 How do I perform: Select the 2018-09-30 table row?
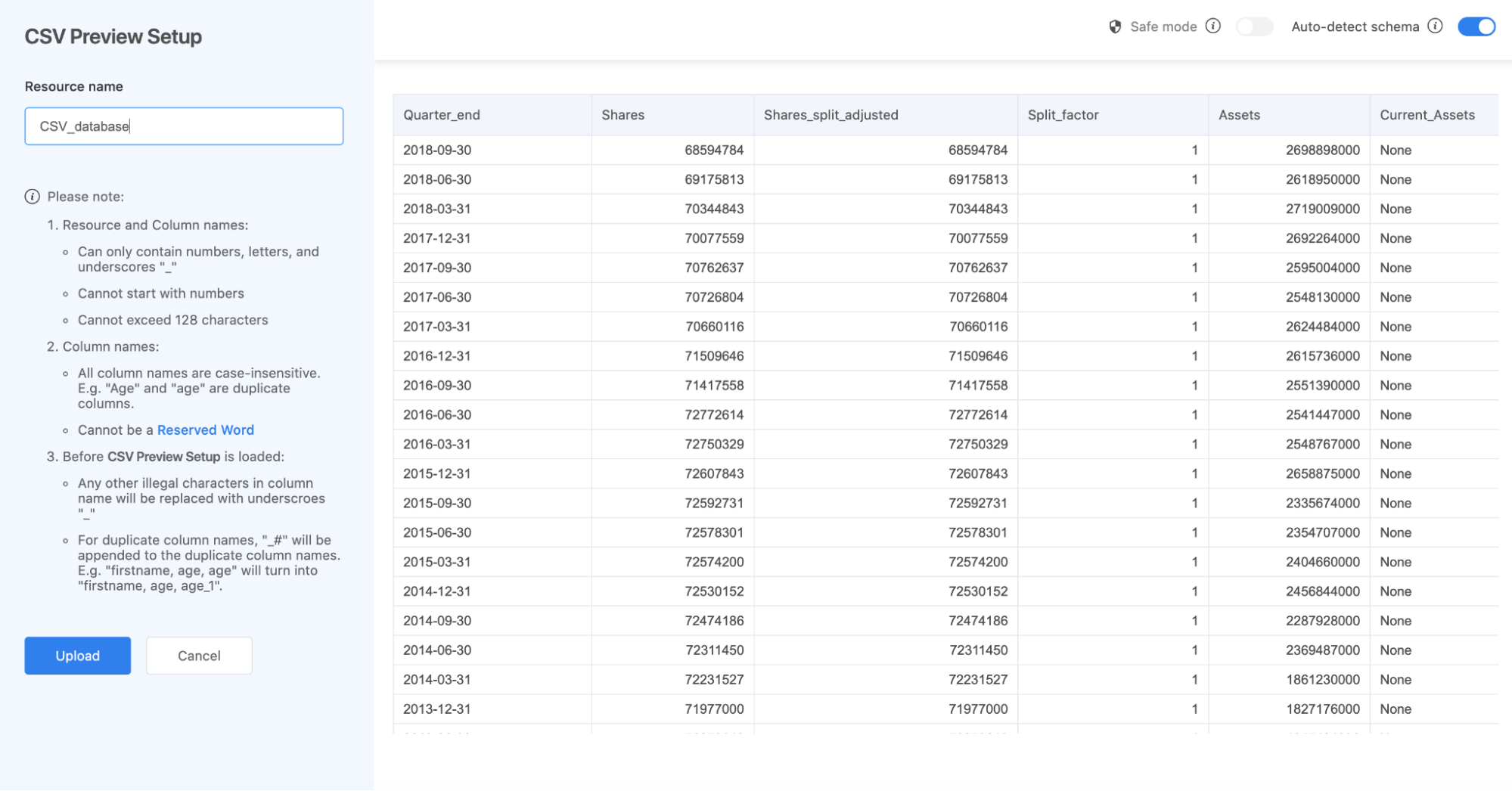point(437,150)
